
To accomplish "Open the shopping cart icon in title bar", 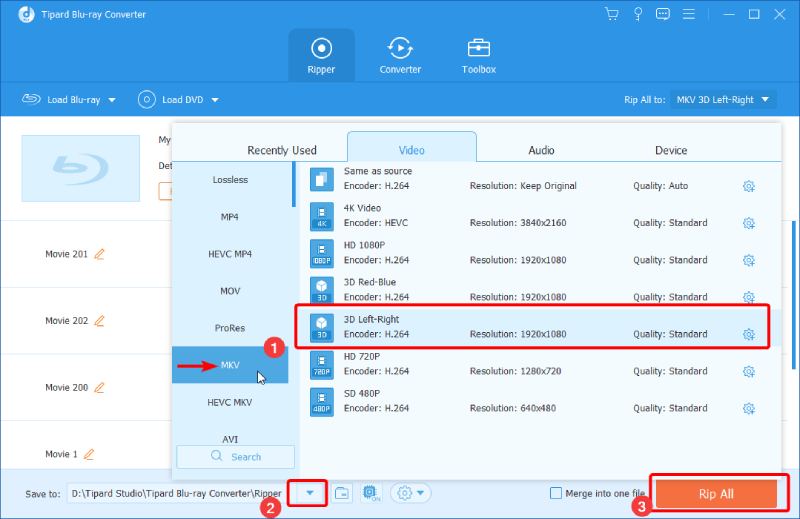I will (611, 14).
